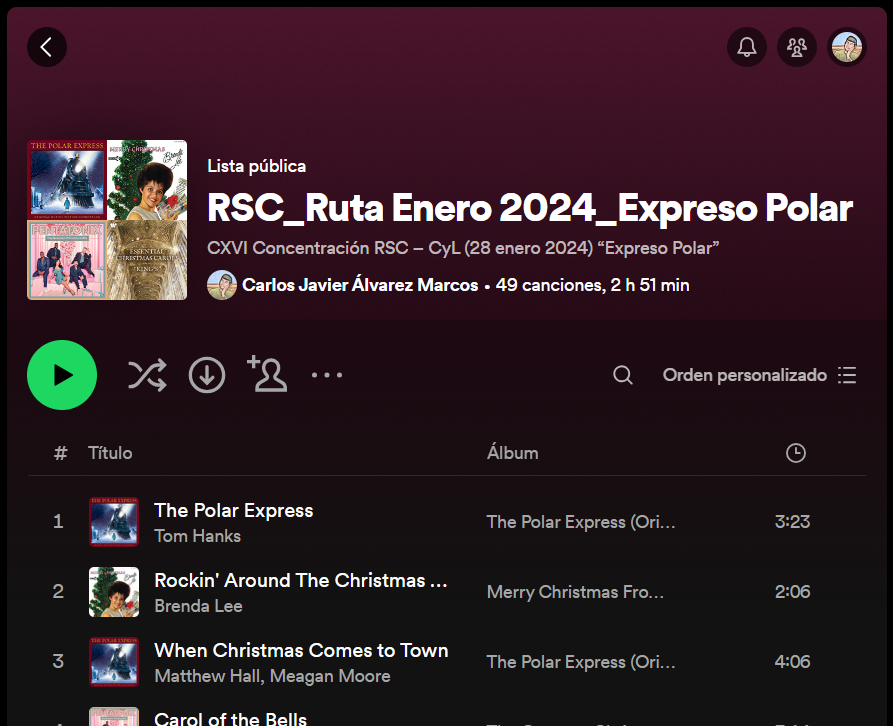Select track Rockin' Around The Christmas …
This screenshot has width=893, height=726.
(x=301, y=580)
